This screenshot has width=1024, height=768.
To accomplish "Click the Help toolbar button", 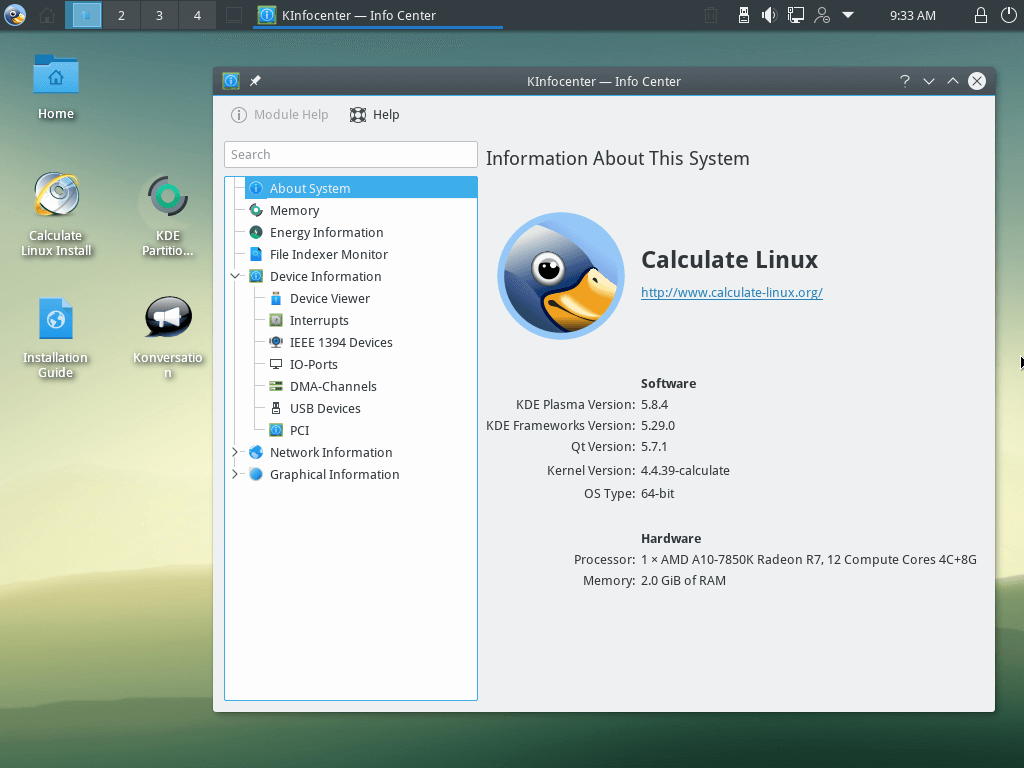I will (x=375, y=115).
